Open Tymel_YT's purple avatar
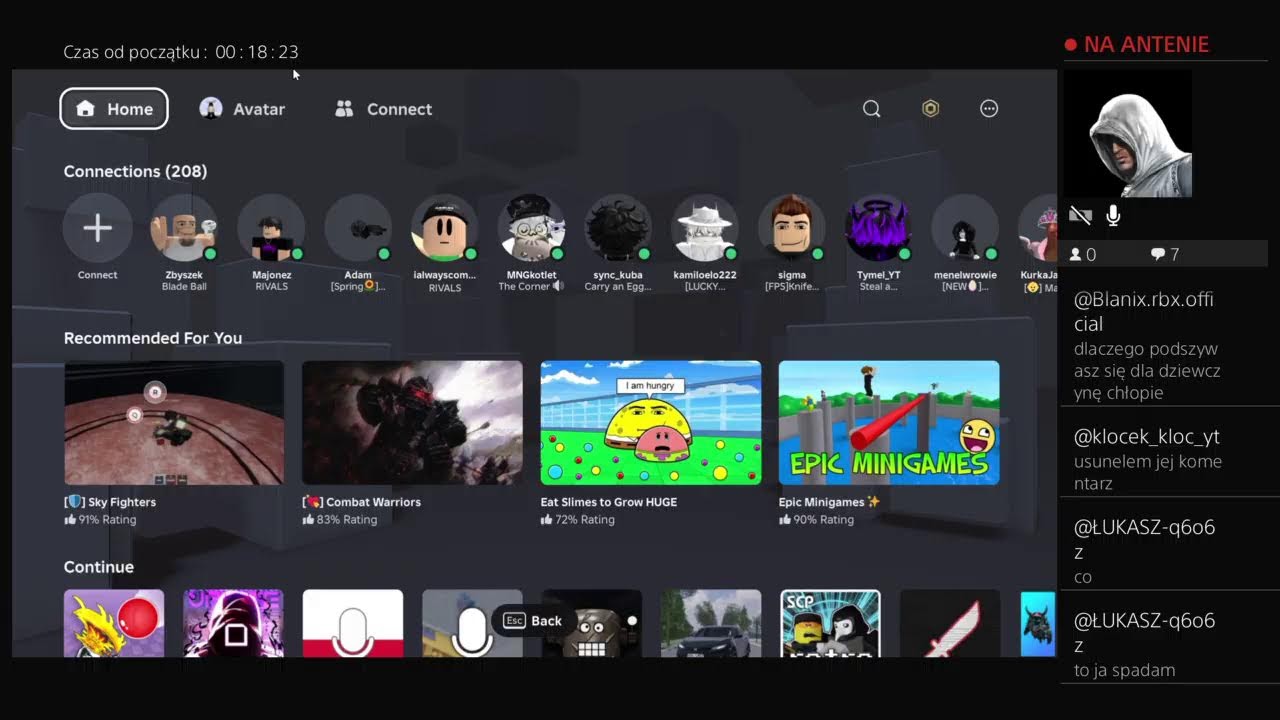Image resolution: width=1280 pixels, height=720 pixels. (879, 228)
